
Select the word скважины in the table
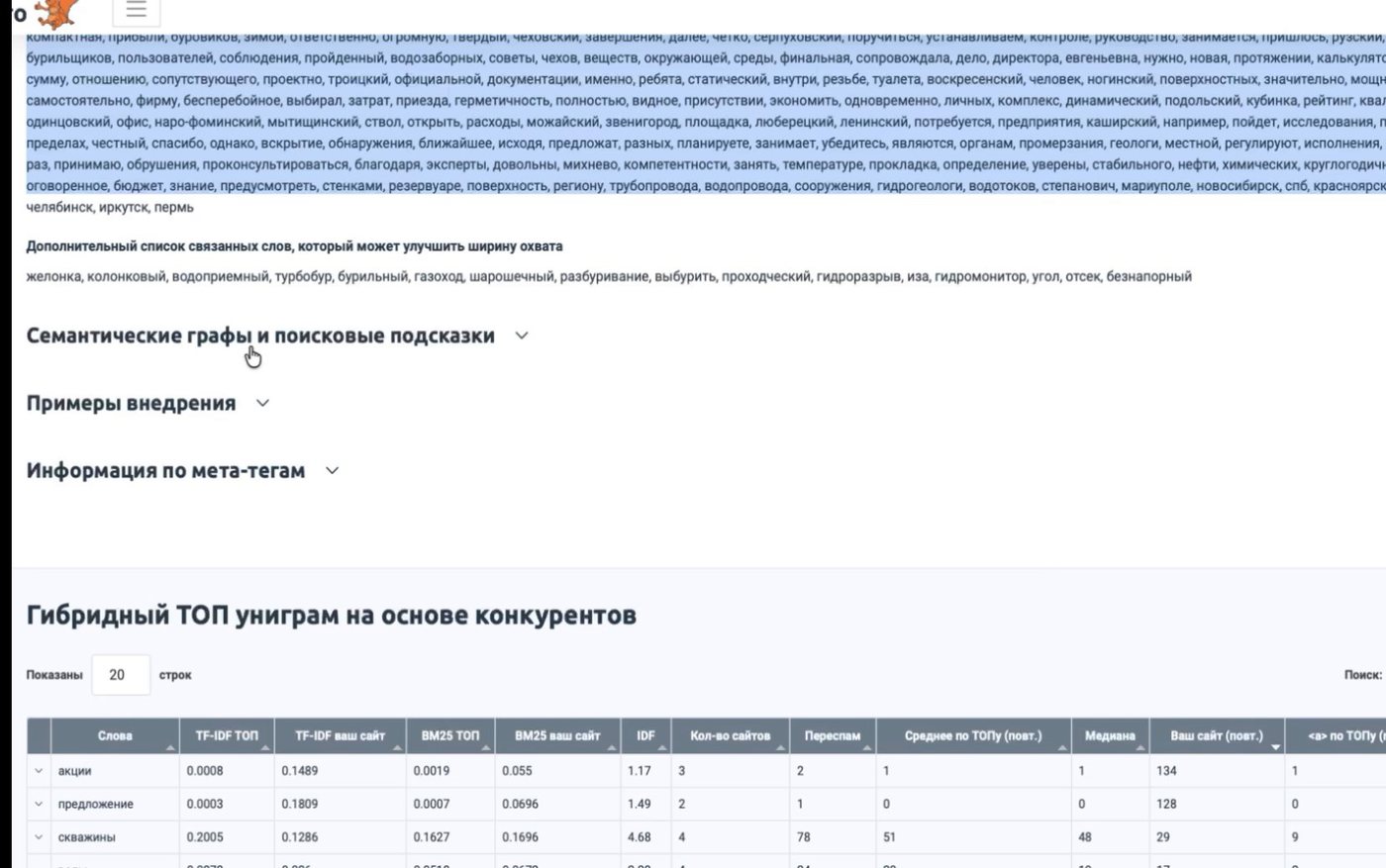[87, 837]
